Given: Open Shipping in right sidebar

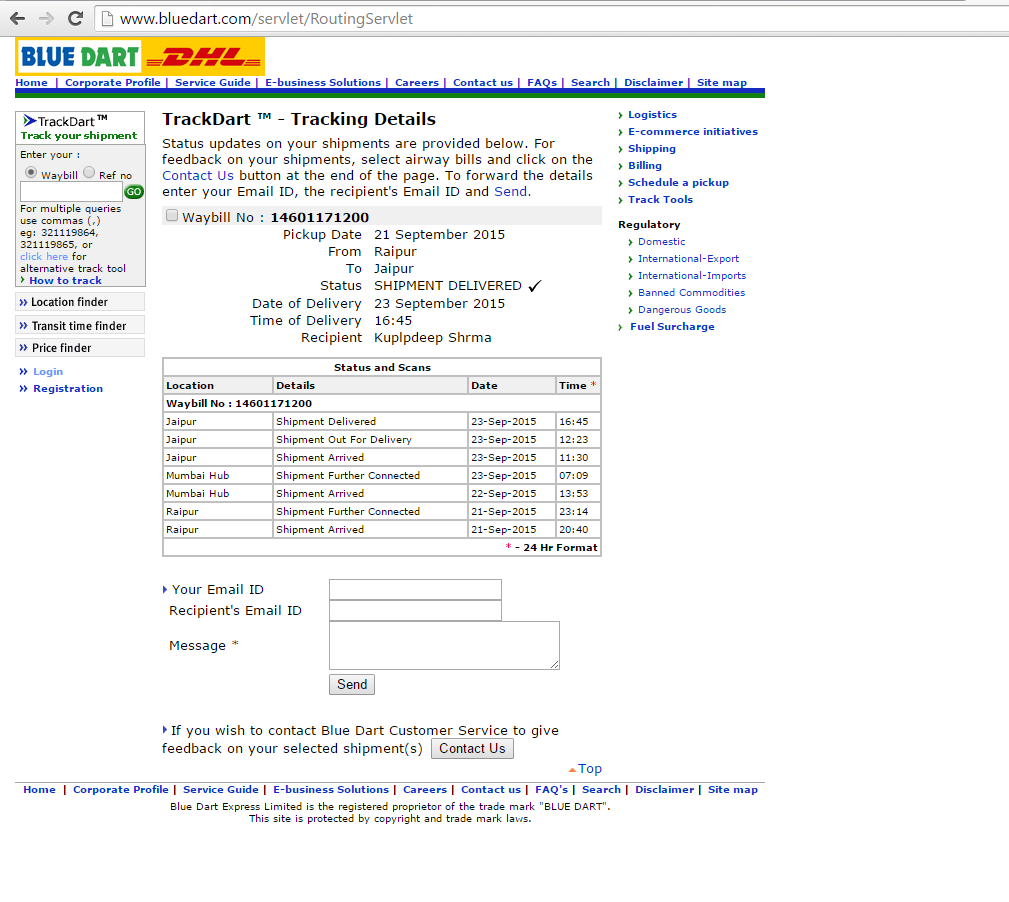Looking at the screenshot, I should pos(652,149).
